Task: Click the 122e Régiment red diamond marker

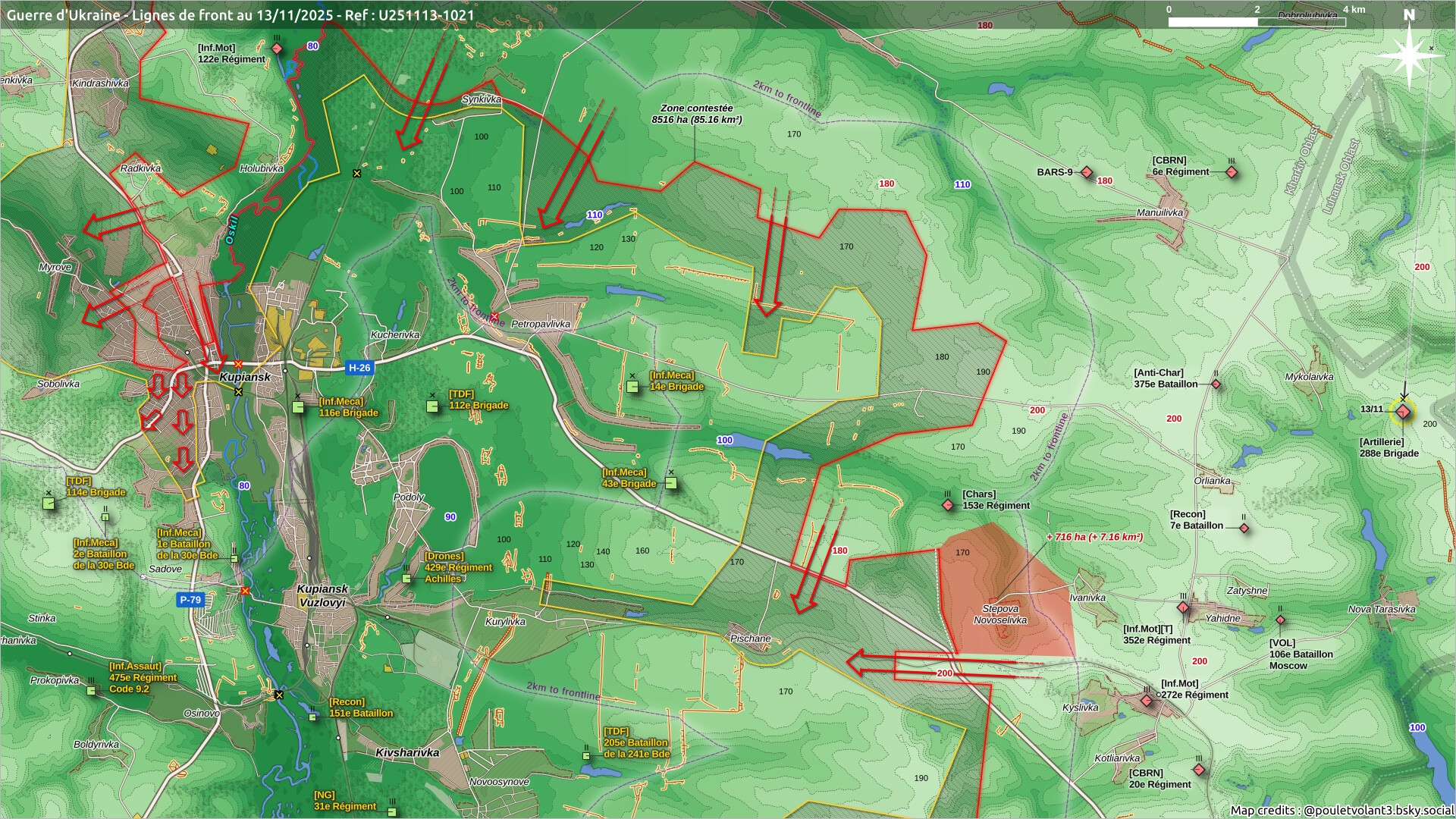Action: tap(277, 49)
